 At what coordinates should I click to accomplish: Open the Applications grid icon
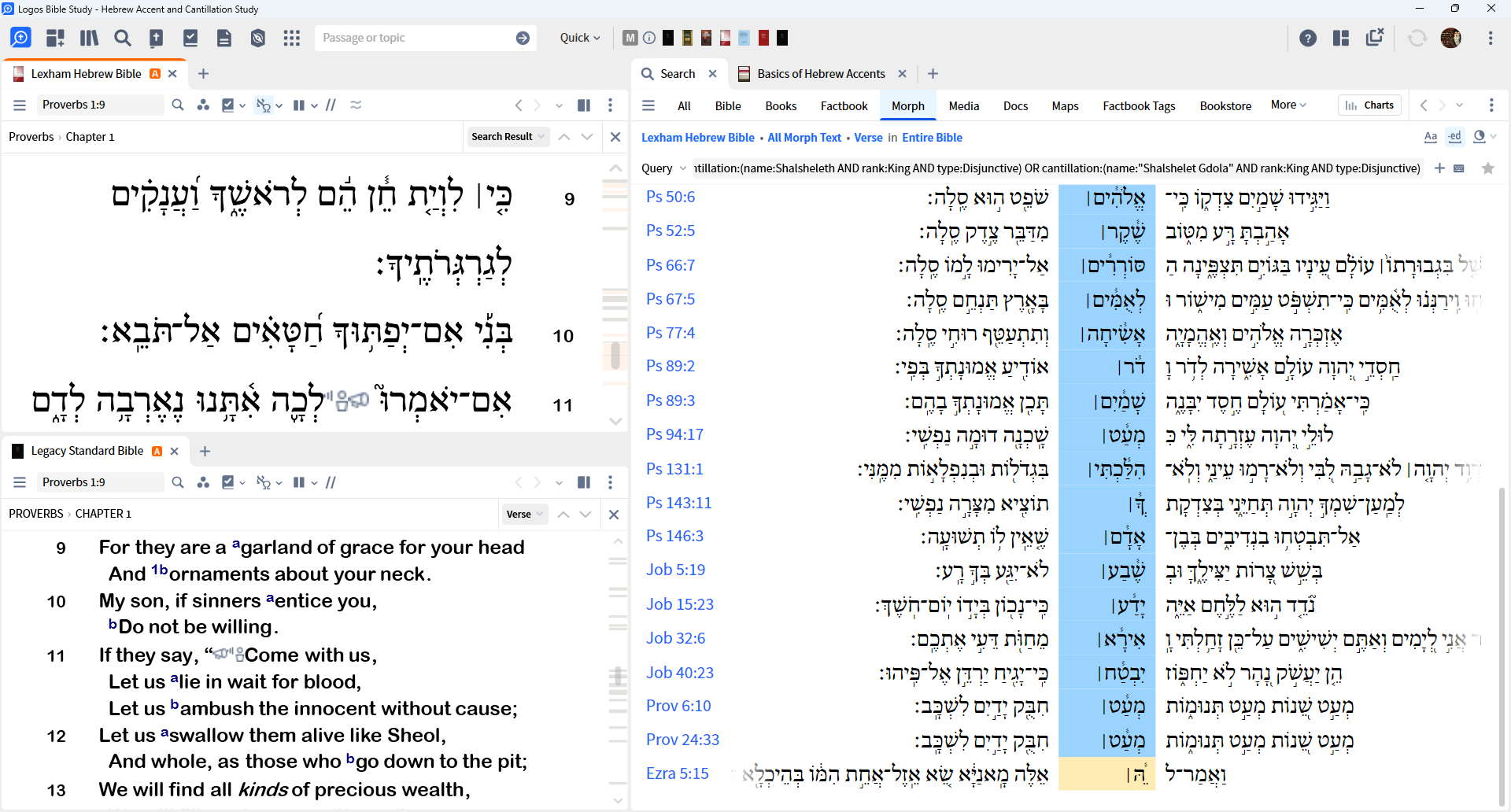click(292, 38)
